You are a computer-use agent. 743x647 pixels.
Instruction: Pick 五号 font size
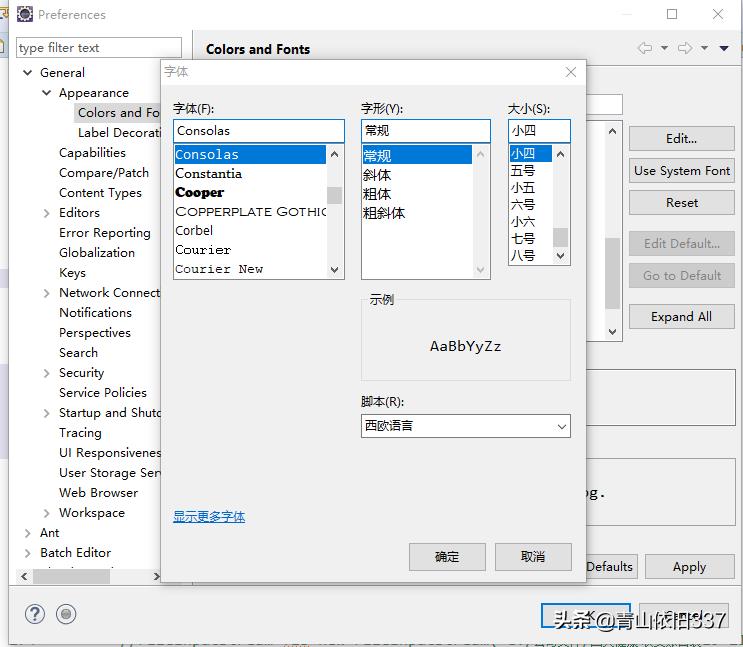pos(523,171)
